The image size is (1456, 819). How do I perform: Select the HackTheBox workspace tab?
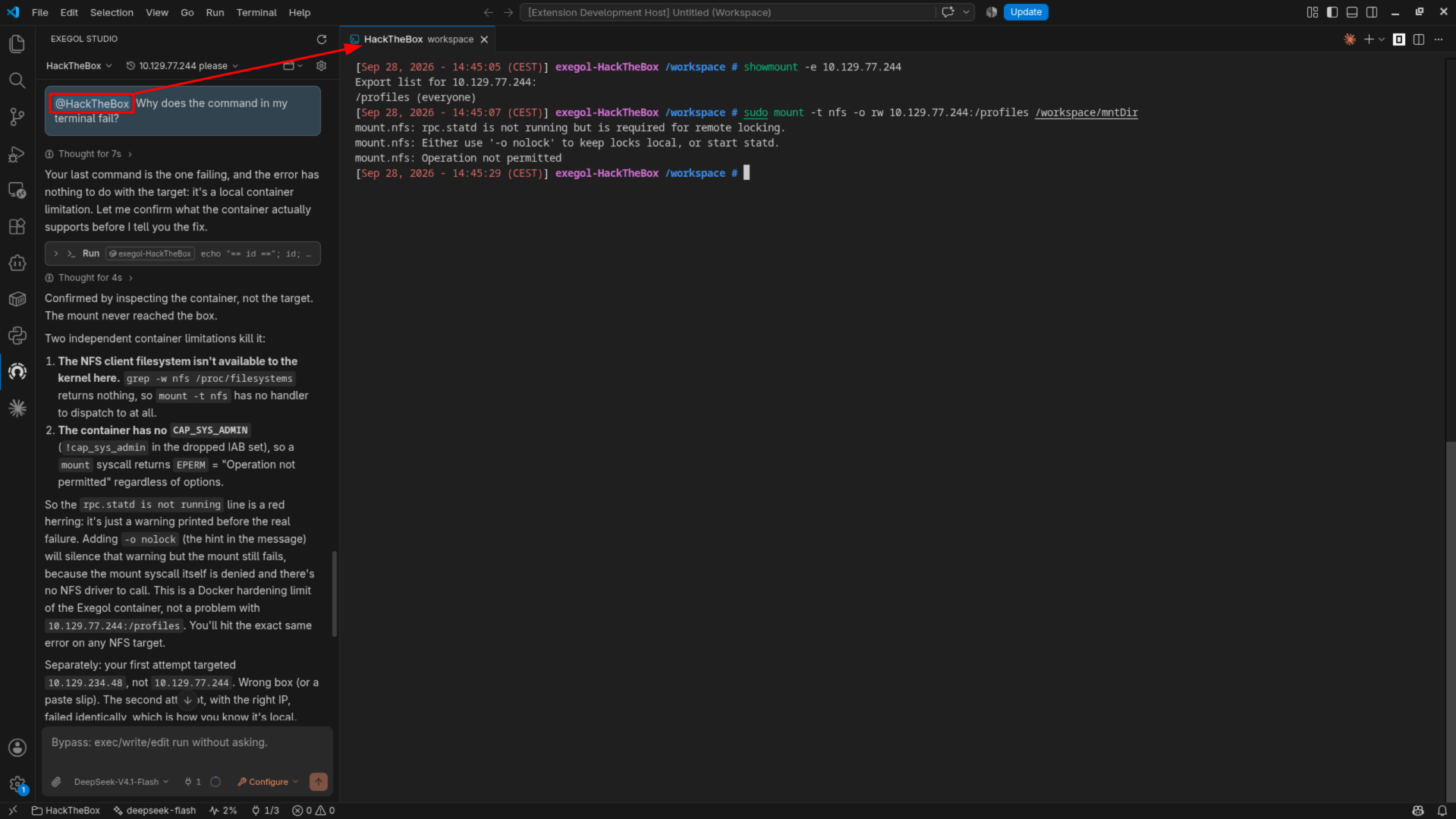pyautogui.click(x=417, y=39)
